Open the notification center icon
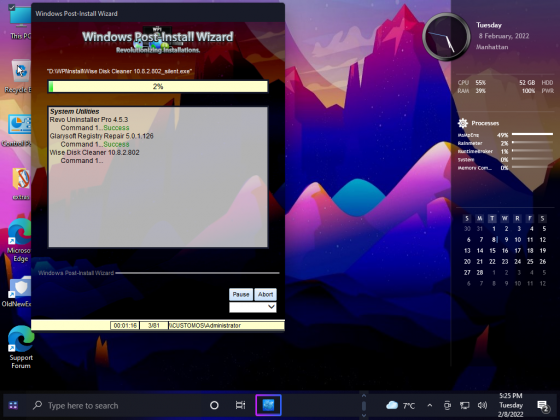This screenshot has width=560, height=420. pos(543,406)
